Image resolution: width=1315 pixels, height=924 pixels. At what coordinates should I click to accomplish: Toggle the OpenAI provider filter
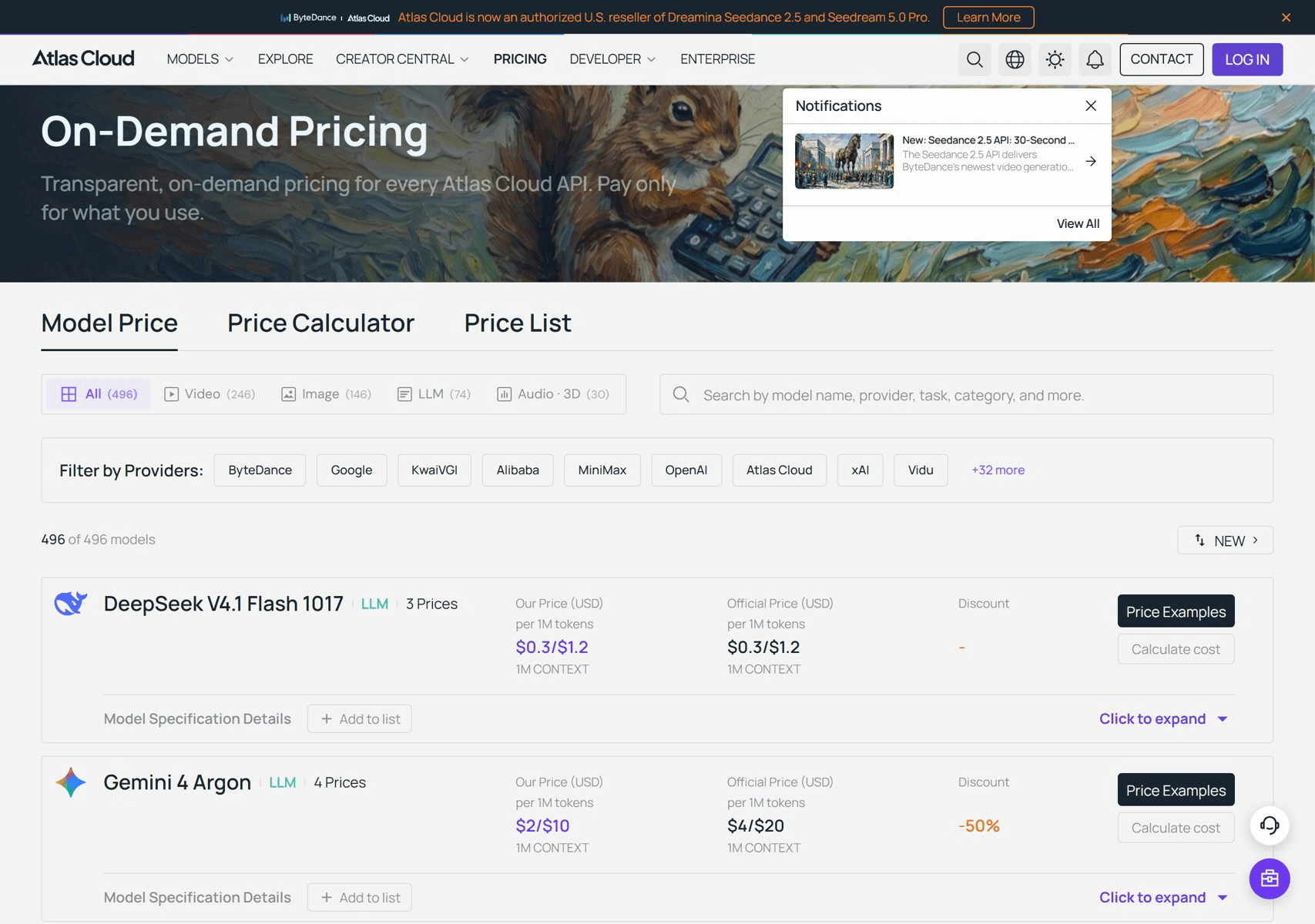coord(686,470)
